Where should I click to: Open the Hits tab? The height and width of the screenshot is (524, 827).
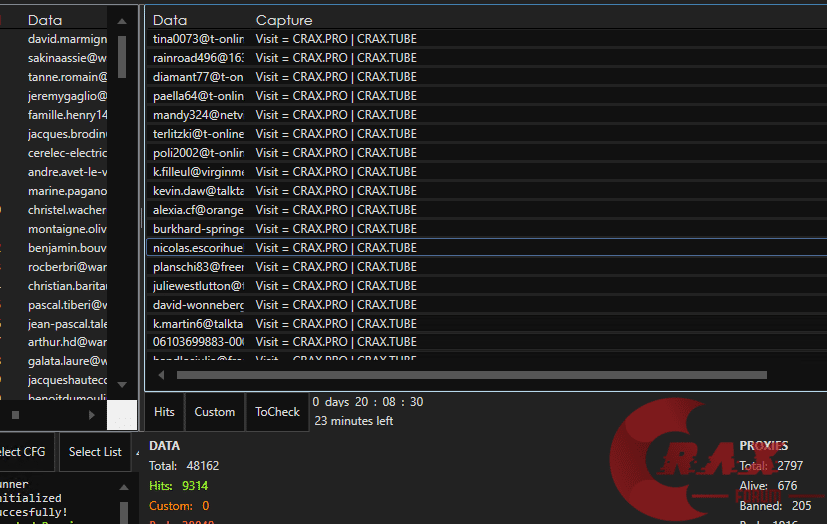pos(164,412)
